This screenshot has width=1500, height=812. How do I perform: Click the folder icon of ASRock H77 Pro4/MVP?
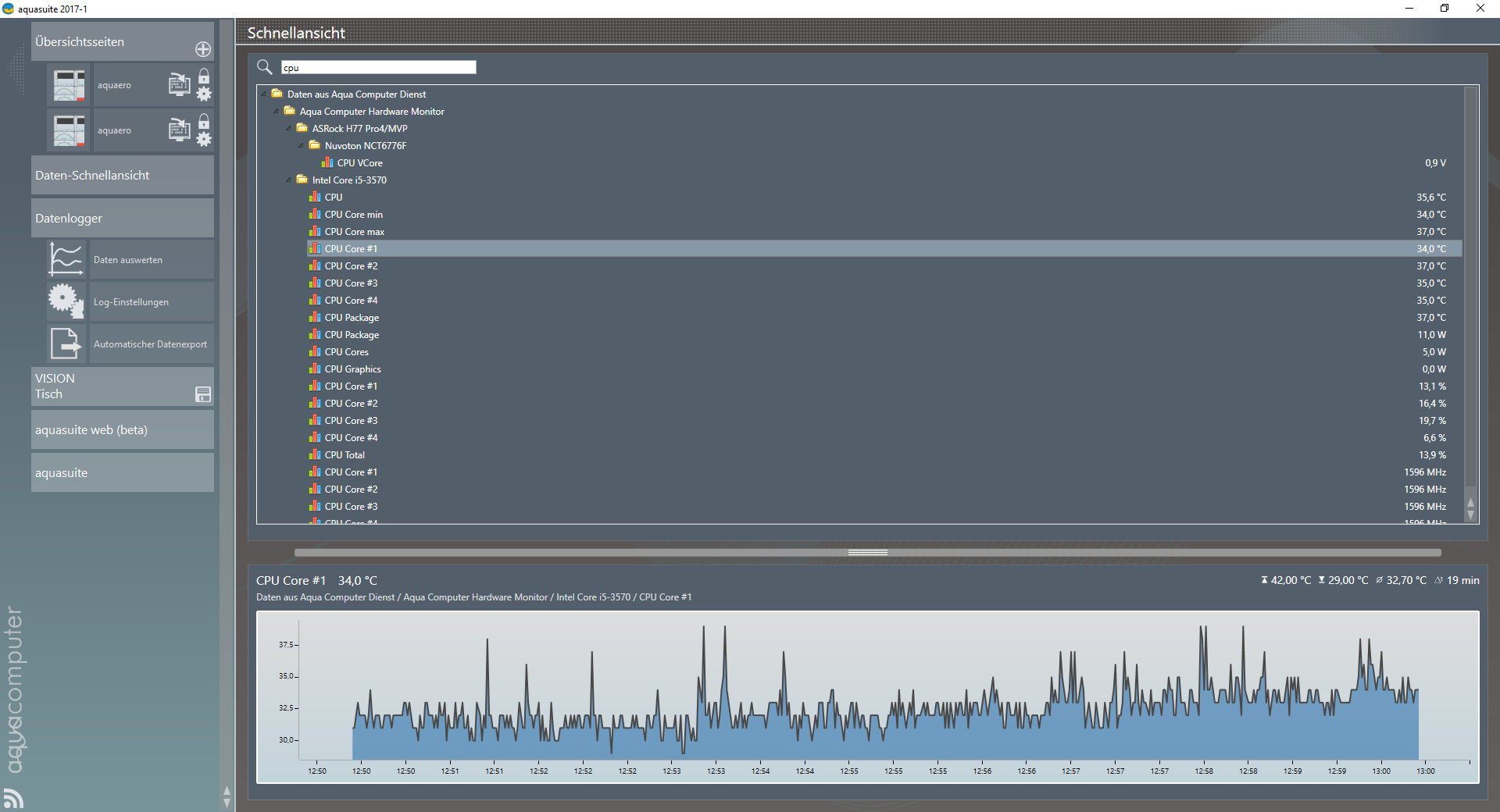pos(302,128)
